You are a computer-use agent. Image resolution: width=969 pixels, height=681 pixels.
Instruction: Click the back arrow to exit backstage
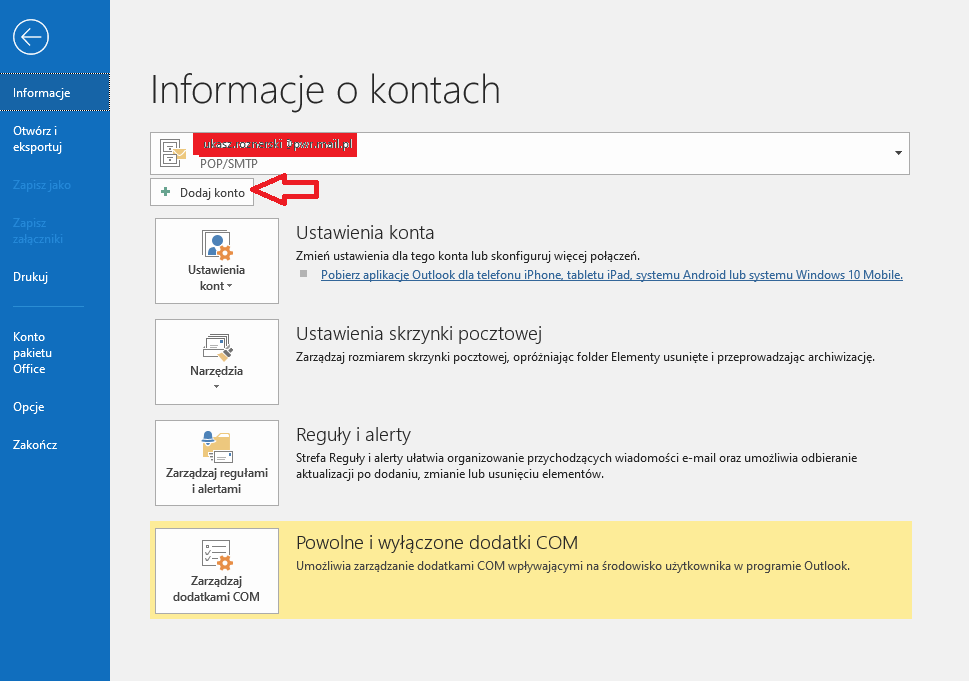click(31, 37)
